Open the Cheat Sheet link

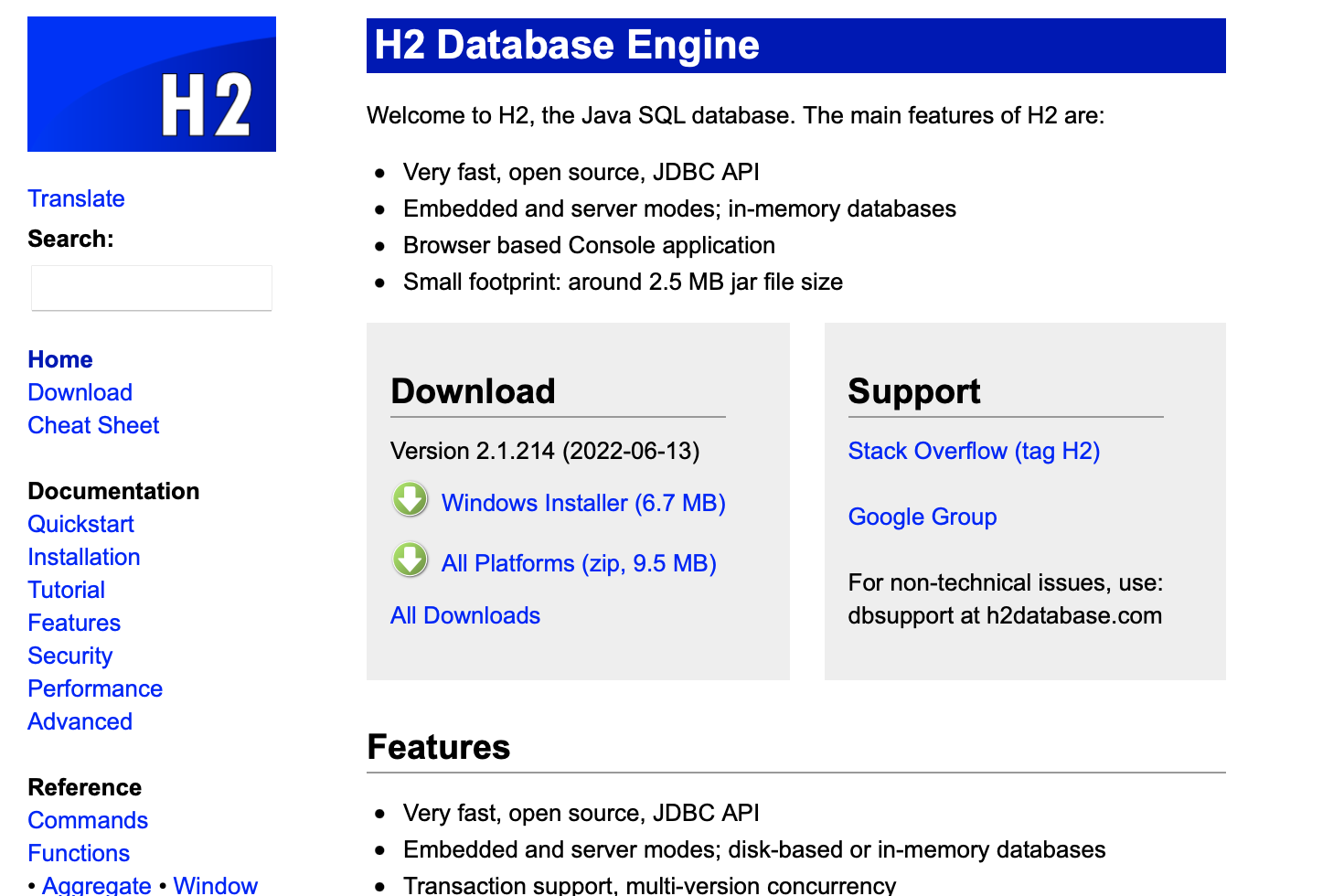point(93,425)
